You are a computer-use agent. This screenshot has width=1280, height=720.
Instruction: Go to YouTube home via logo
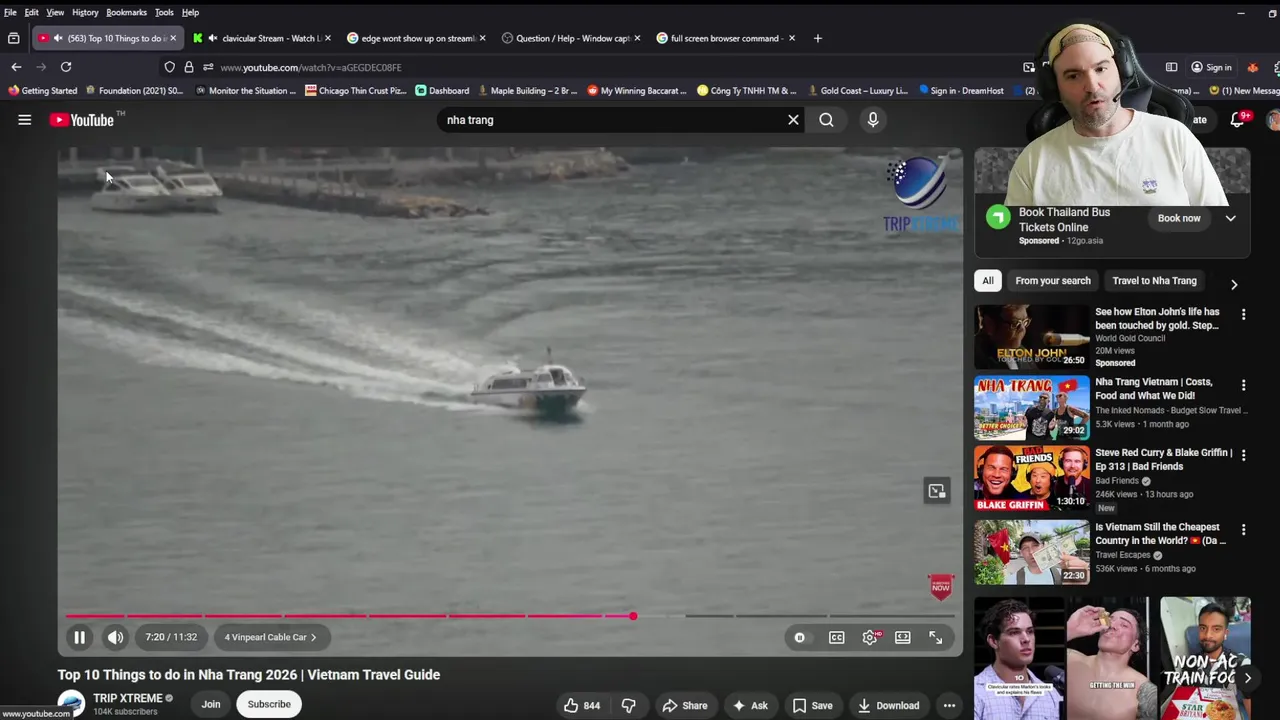coord(82,120)
